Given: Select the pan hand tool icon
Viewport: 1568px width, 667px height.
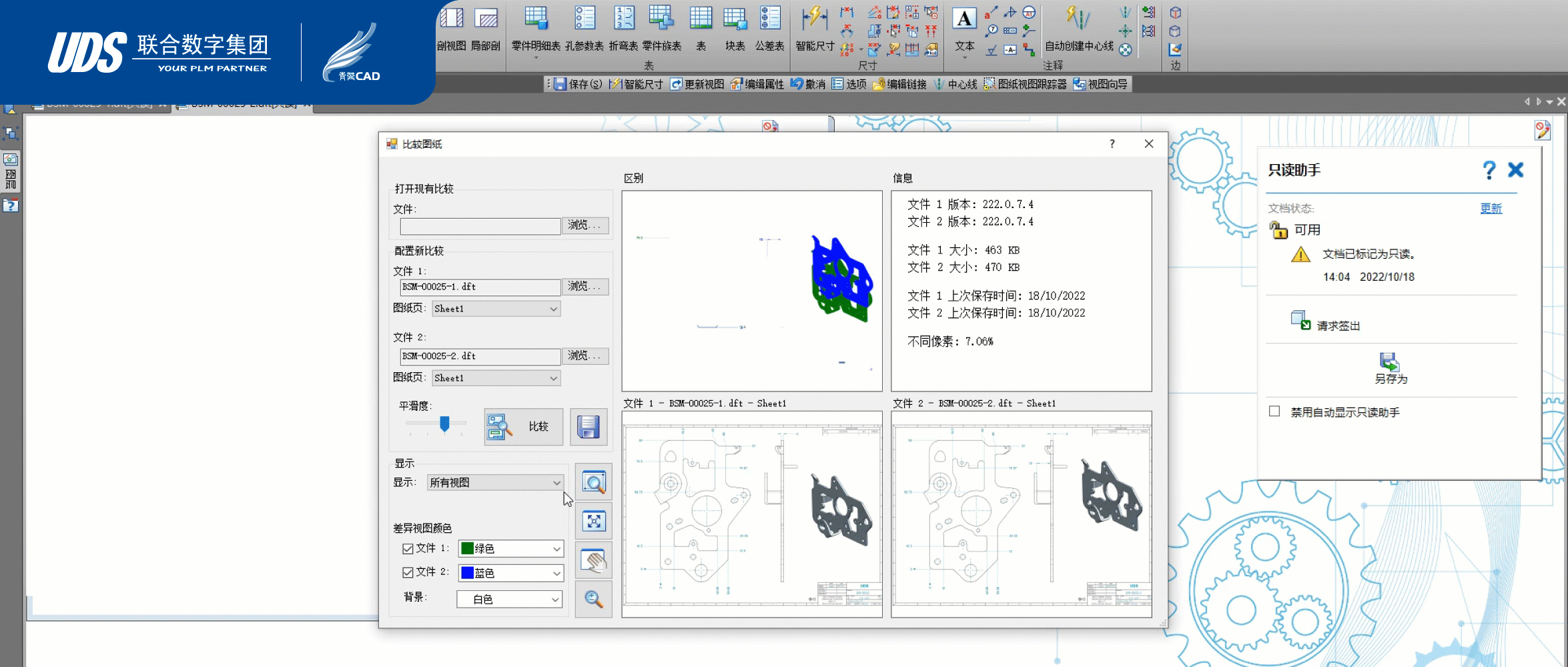Looking at the screenshot, I should point(593,561).
